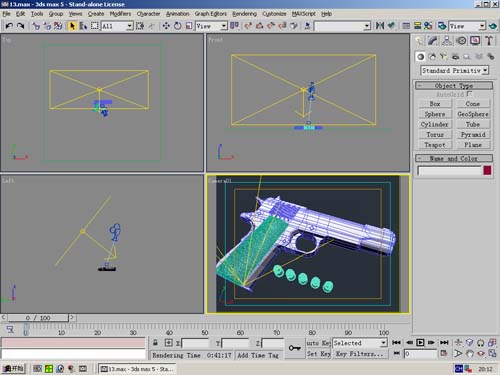Toggle the selection lock padlock
Screen dimensions: 500x375
[x=155, y=343]
